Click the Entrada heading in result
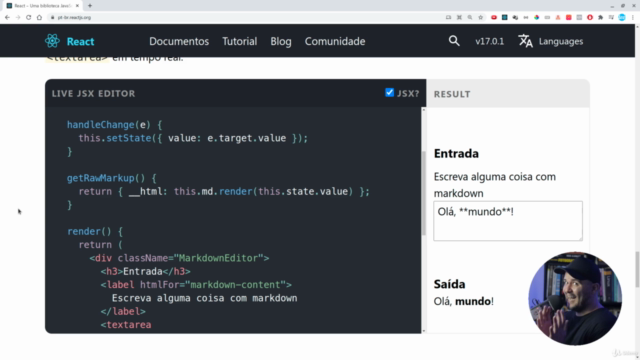 456,153
